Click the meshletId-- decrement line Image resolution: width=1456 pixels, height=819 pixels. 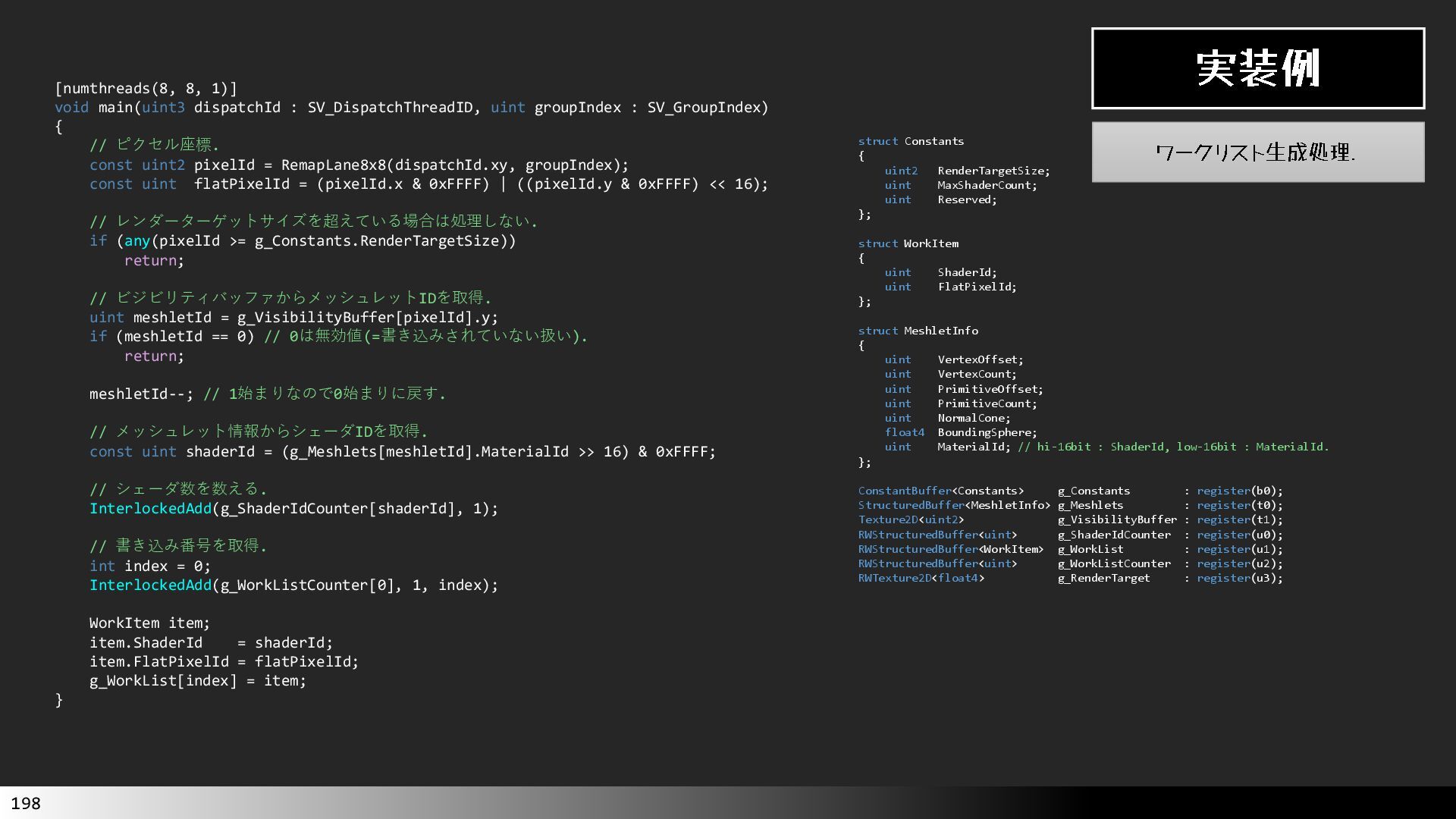(268, 394)
